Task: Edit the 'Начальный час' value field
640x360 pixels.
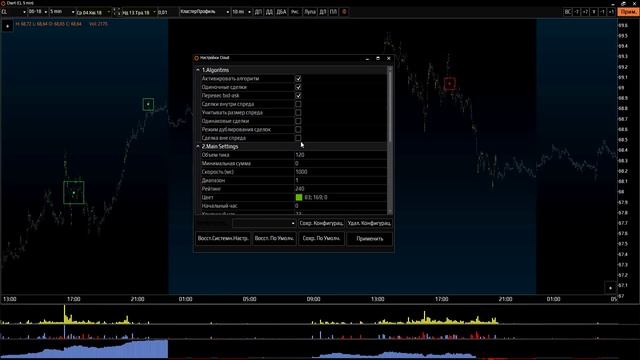Action: 340,206
